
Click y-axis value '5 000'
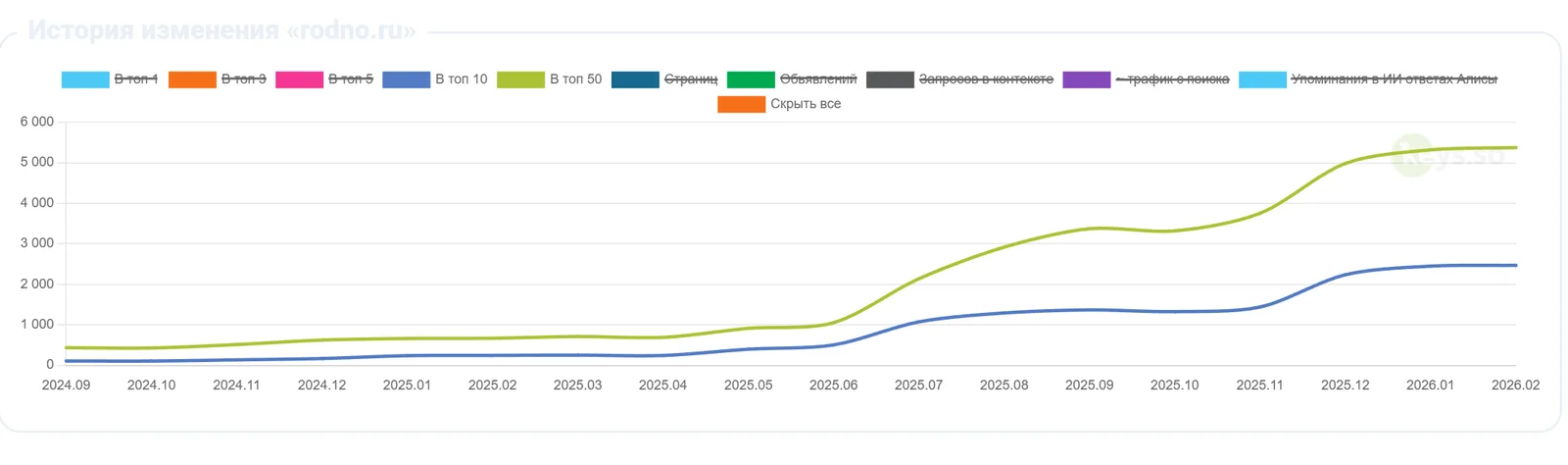(37, 162)
